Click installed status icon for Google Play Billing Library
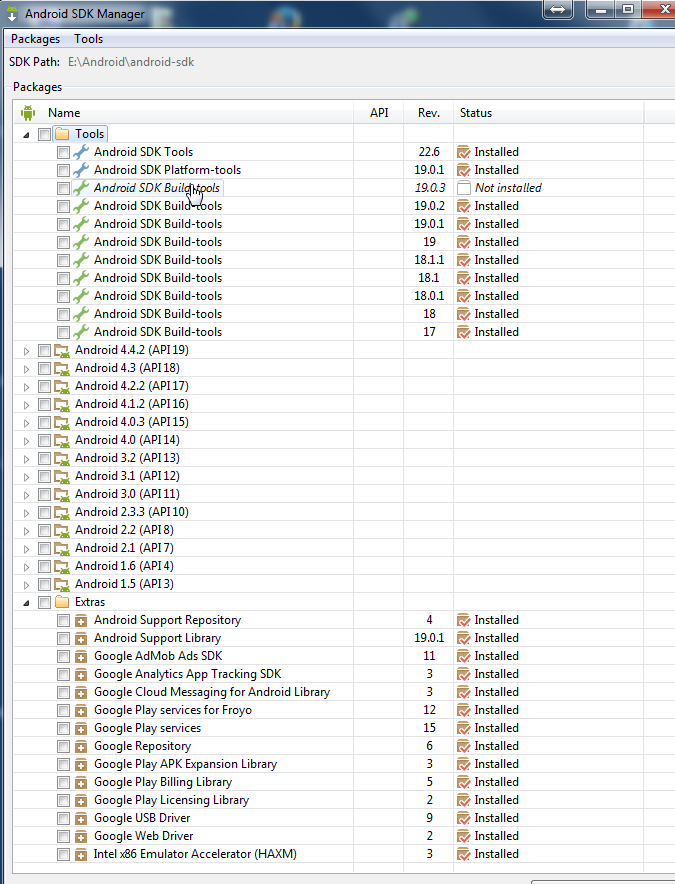Image resolution: width=675 pixels, height=884 pixels. pos(464,783)
